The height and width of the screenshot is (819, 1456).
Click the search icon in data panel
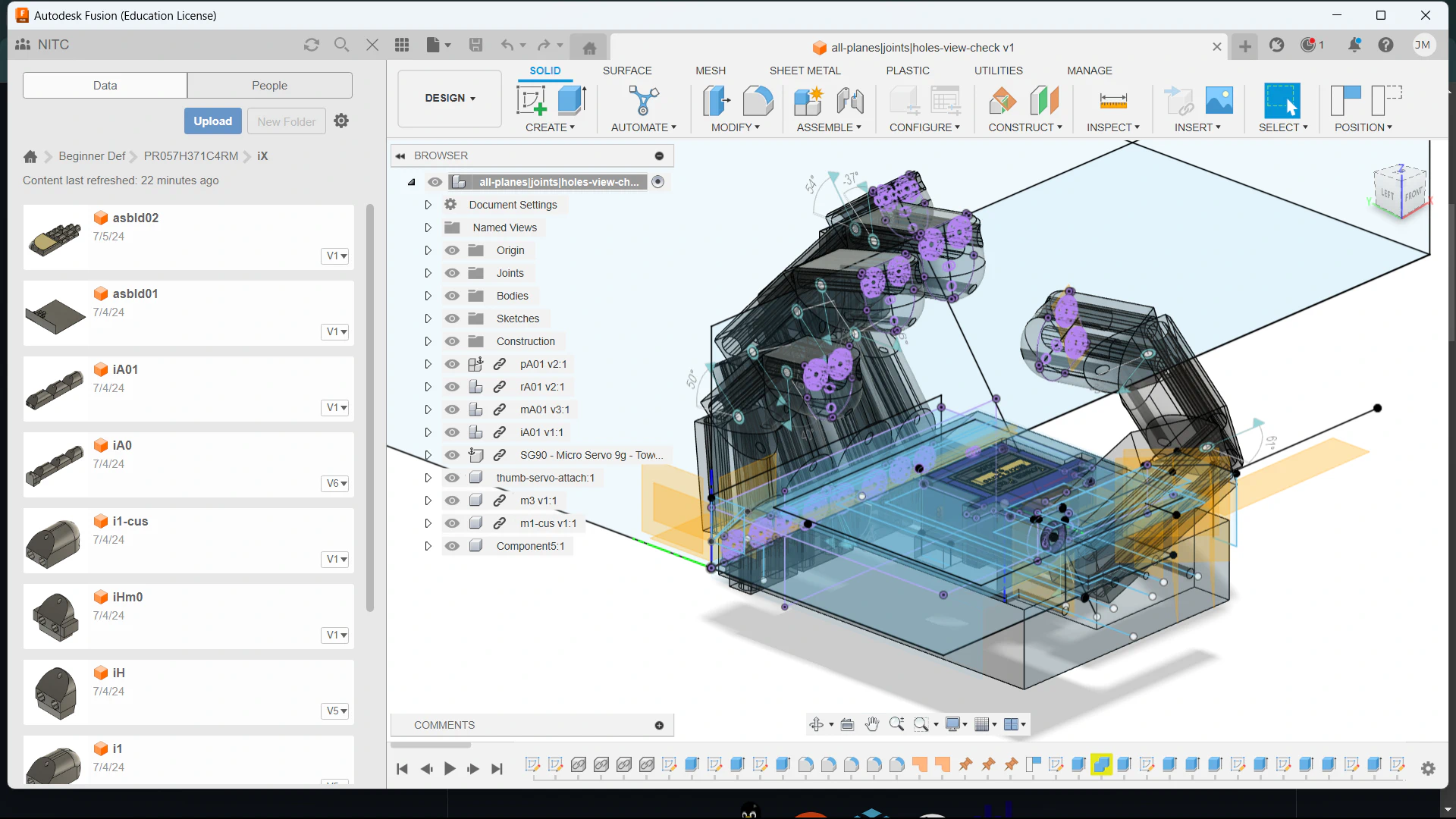tap(341, 45)
